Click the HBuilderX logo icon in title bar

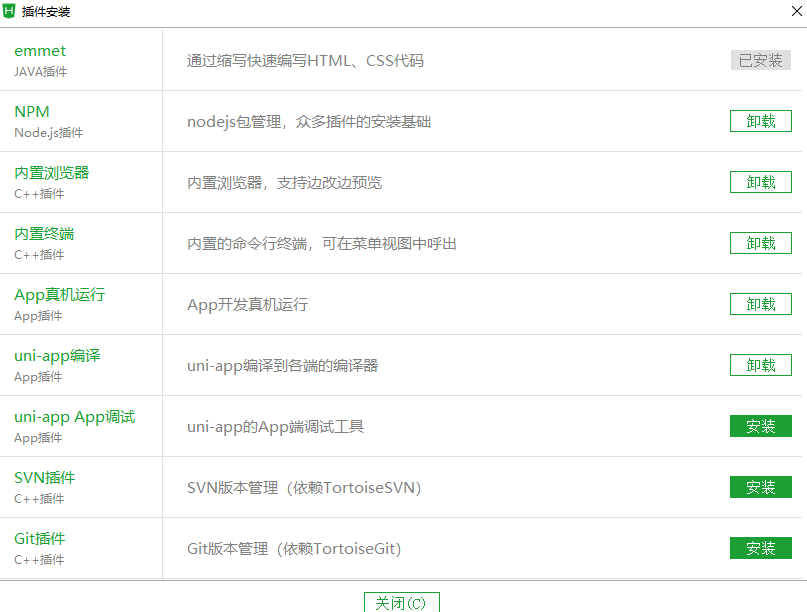point(9,11)
